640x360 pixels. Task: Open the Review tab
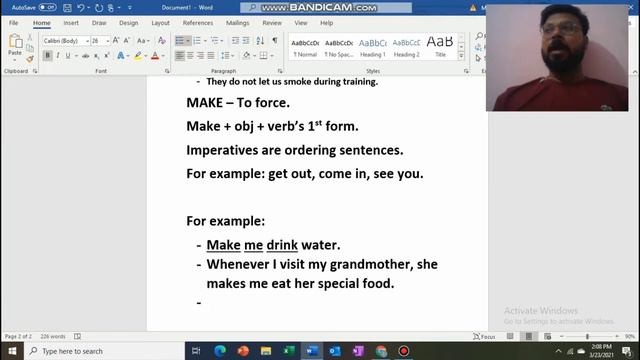point(272,23)
